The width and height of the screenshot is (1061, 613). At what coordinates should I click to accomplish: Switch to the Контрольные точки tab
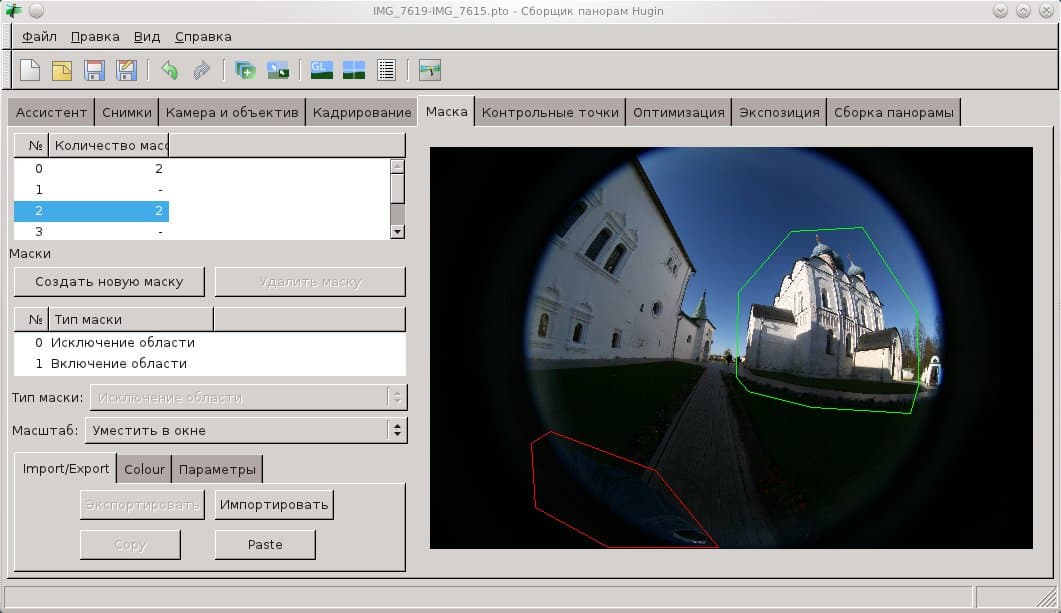point(550,112)
